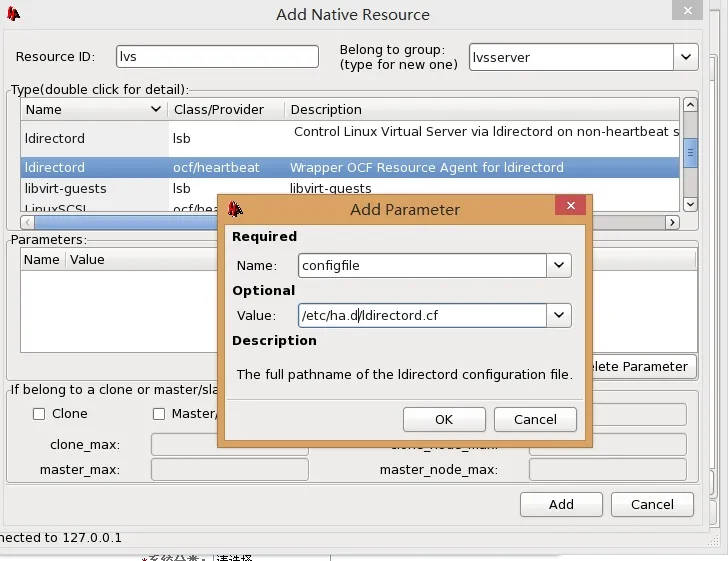Confirm parameter with OK button
Viewport: 728px width, 561px height.
pyautogui.click(x=444, y=419)
